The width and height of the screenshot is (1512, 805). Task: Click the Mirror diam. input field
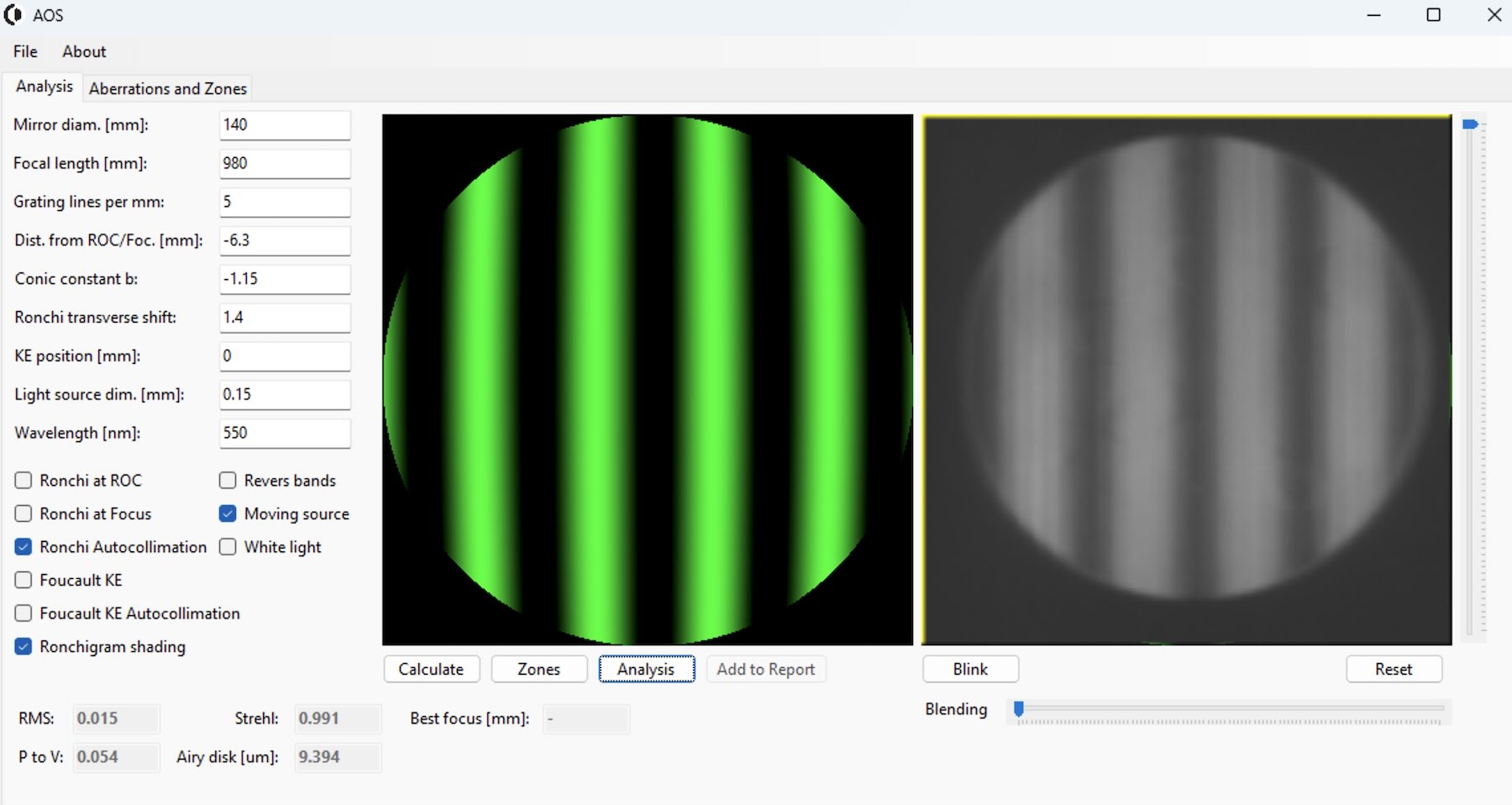pyautogui.click(x=285, y=125)
